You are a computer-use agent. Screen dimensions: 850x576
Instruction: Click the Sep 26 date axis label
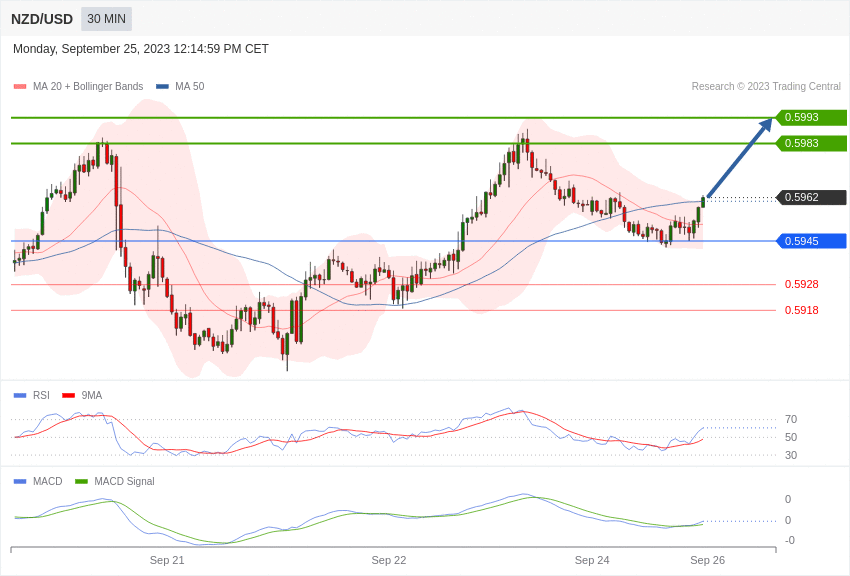(707, 560)
